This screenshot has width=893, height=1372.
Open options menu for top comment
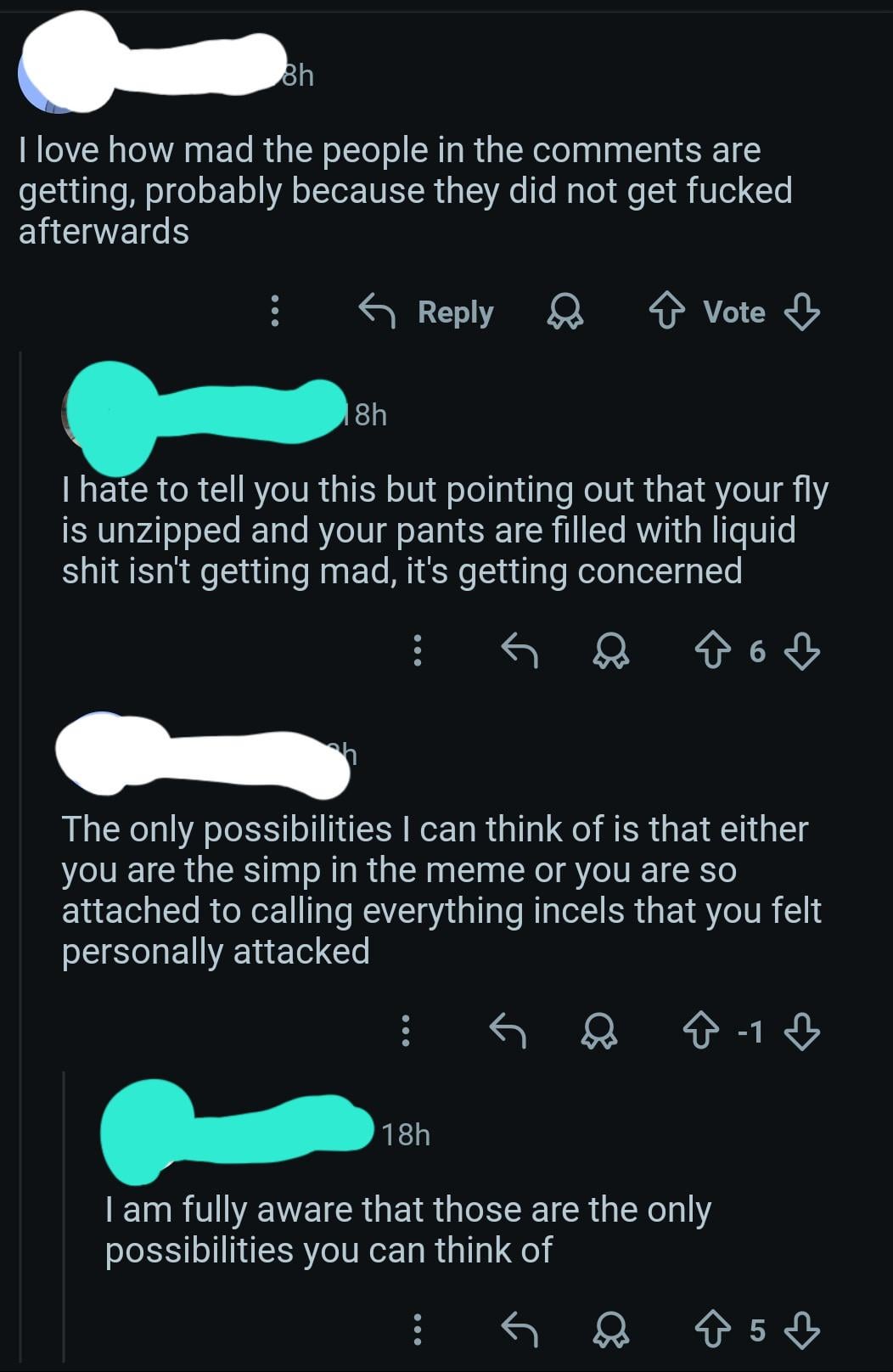[274, 312]
